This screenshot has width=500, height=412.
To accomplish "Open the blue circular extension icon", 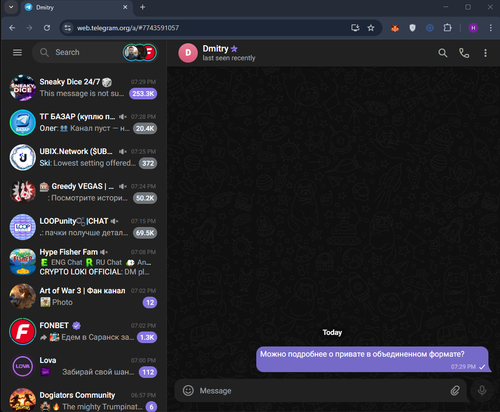I will [430, 28].
